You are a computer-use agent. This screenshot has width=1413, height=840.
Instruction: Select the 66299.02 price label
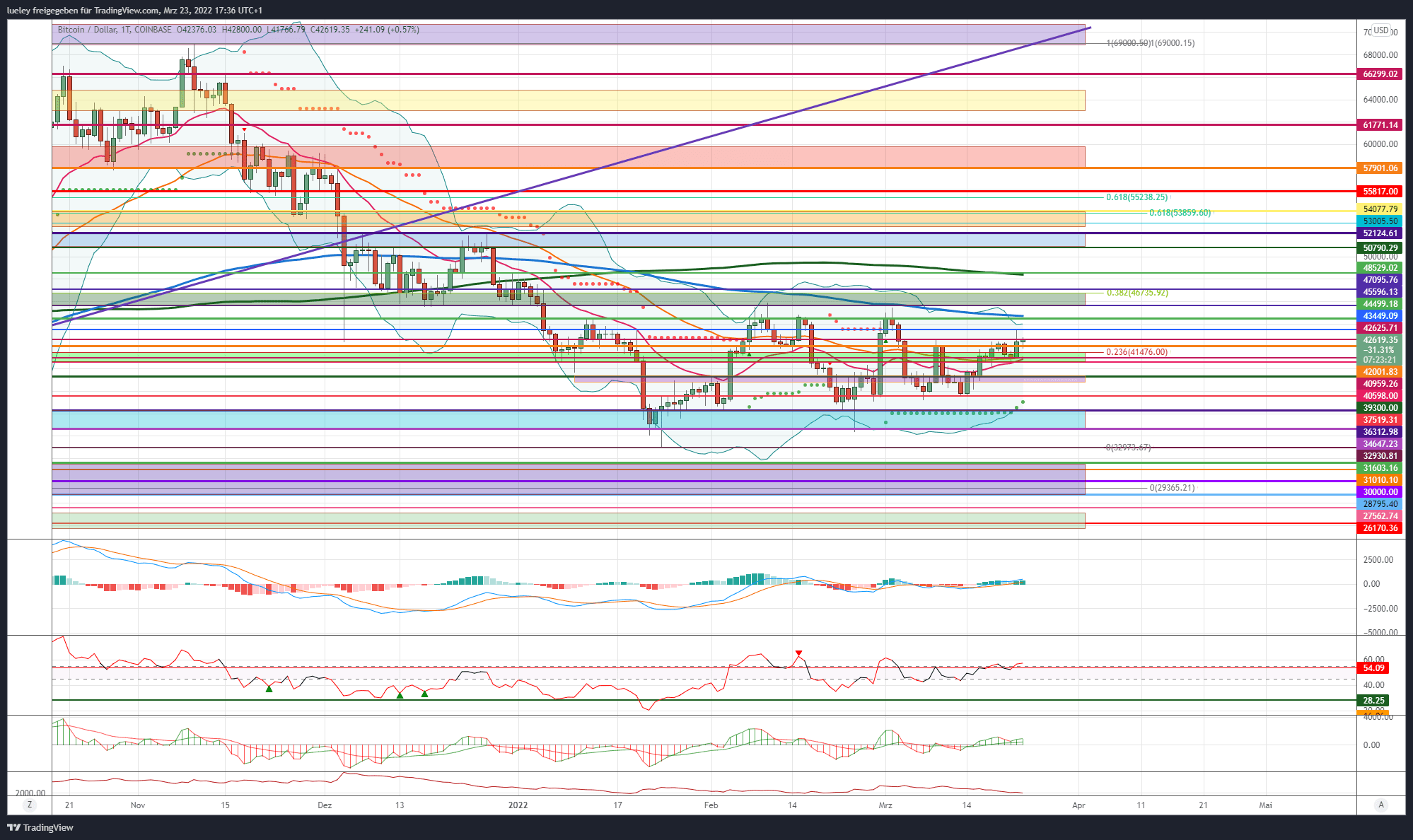coord(1380,74)
